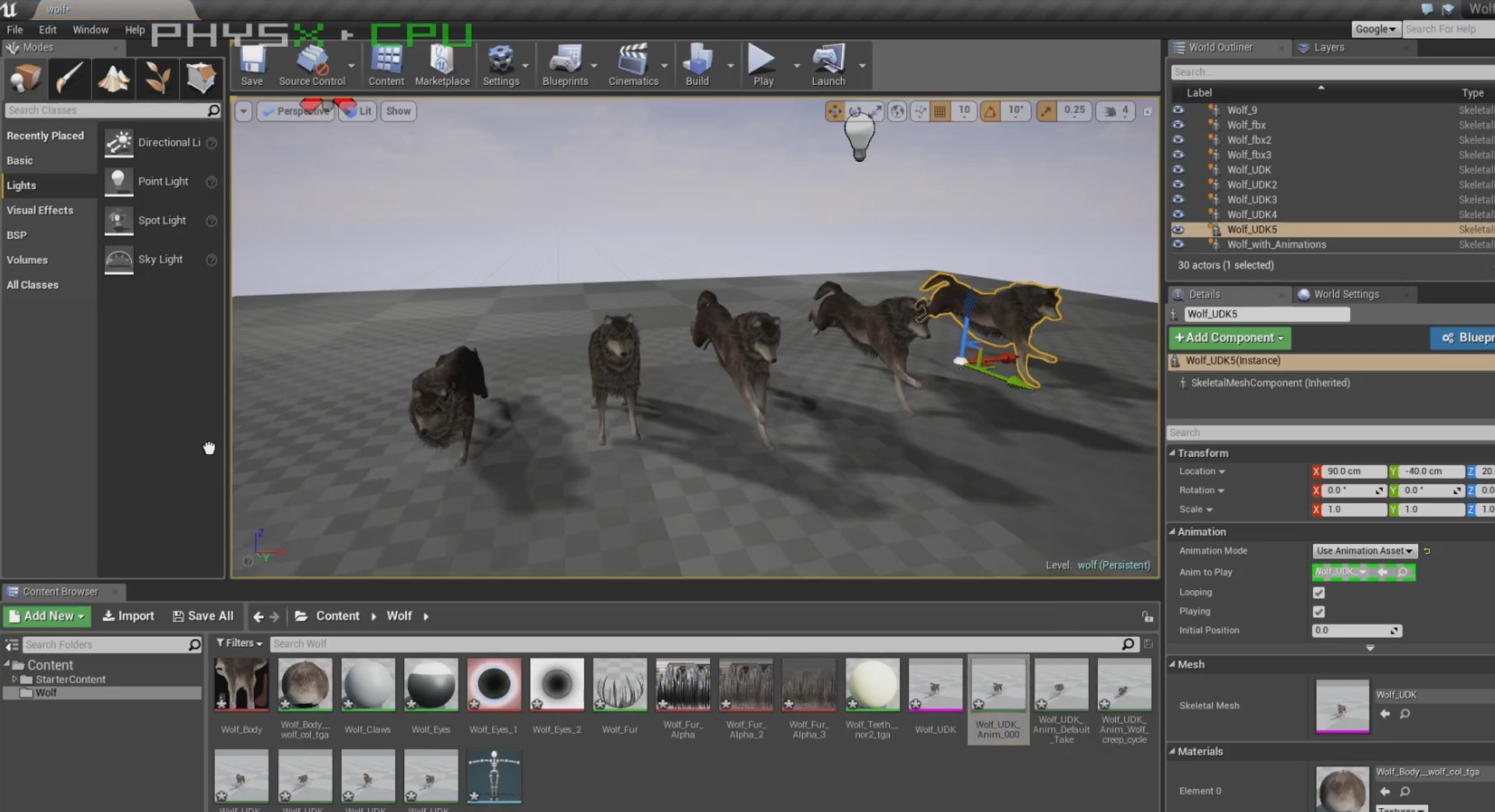The image size is (1495, 812).
Task: Select the Wolf folder in tree
Action: [x=45, y=693]
